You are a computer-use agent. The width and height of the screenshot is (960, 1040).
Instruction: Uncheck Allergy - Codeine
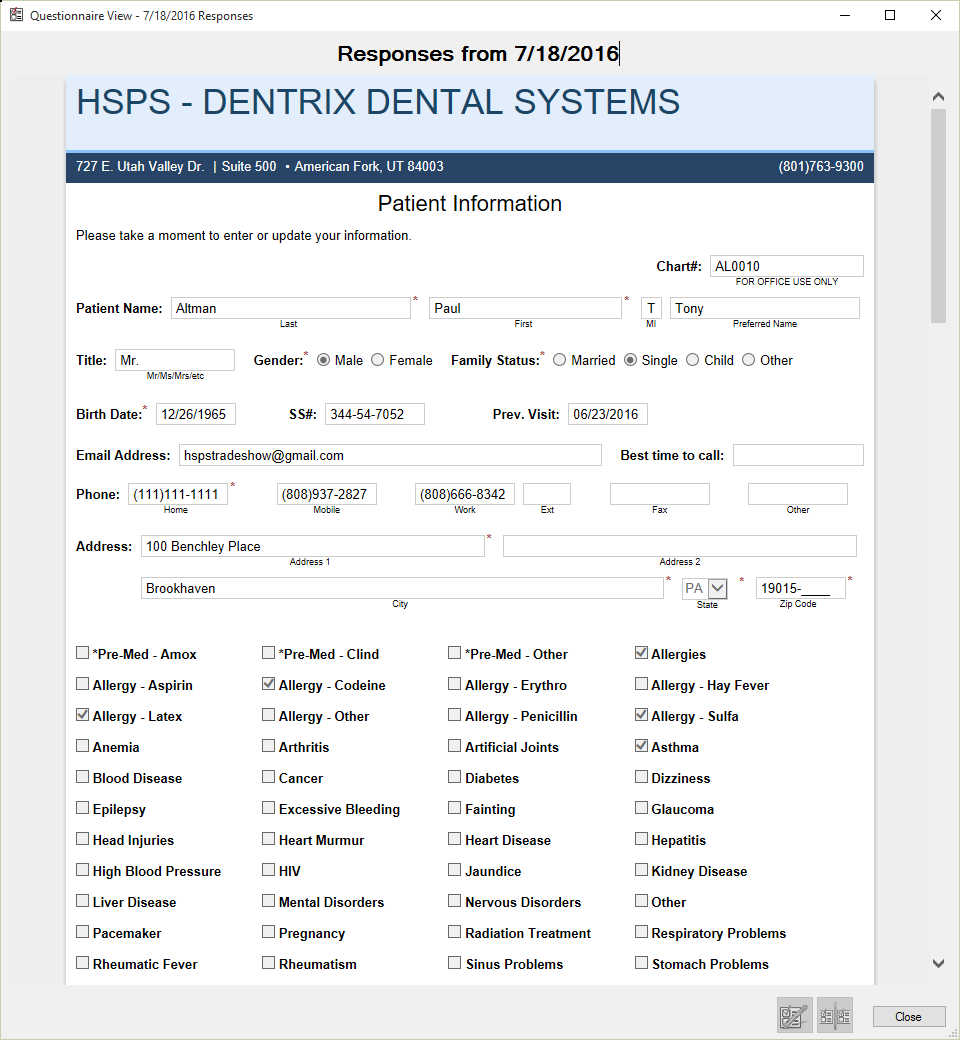pyautogui.click(x=268, y=684)
